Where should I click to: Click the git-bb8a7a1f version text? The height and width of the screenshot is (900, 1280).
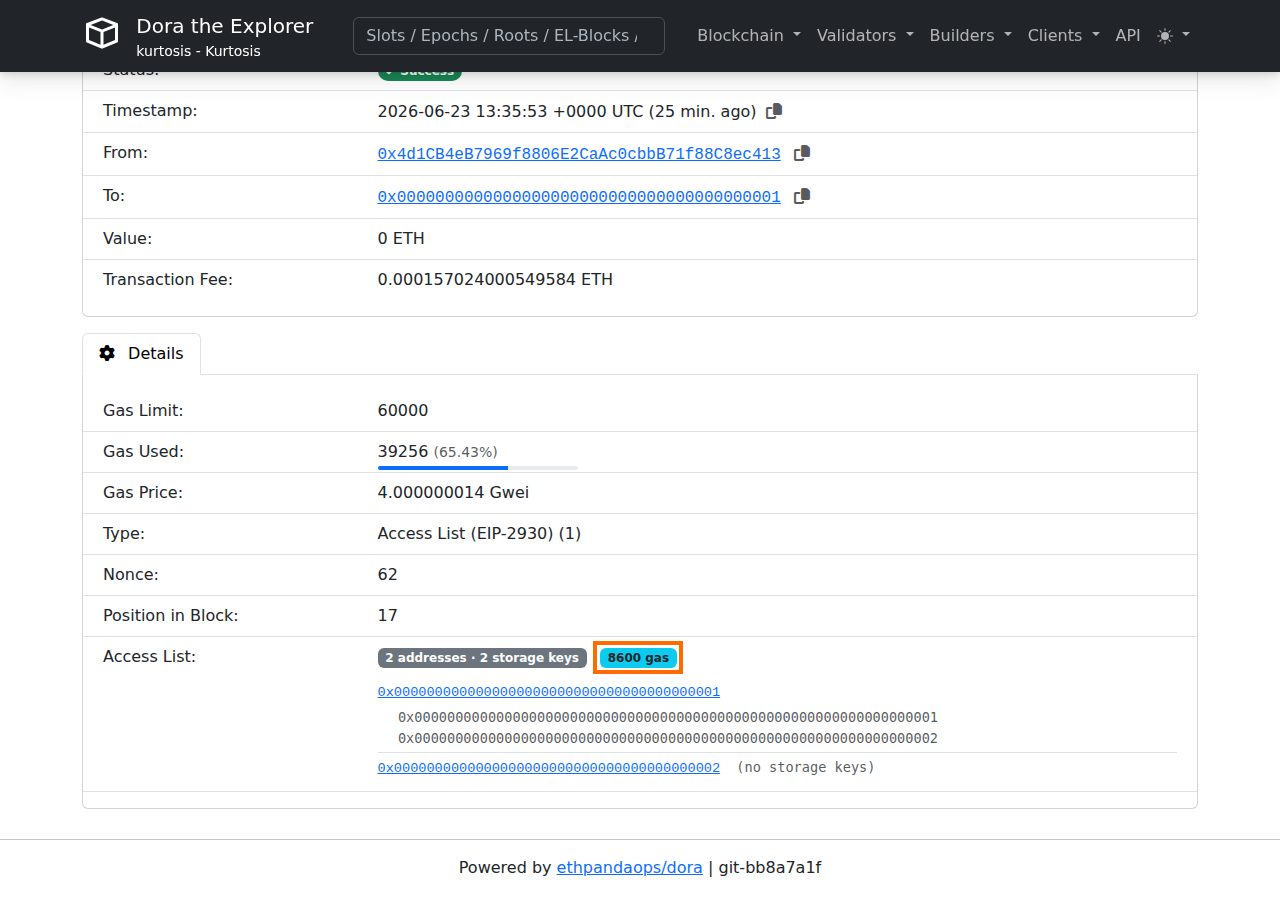click(x=770, y=867)
